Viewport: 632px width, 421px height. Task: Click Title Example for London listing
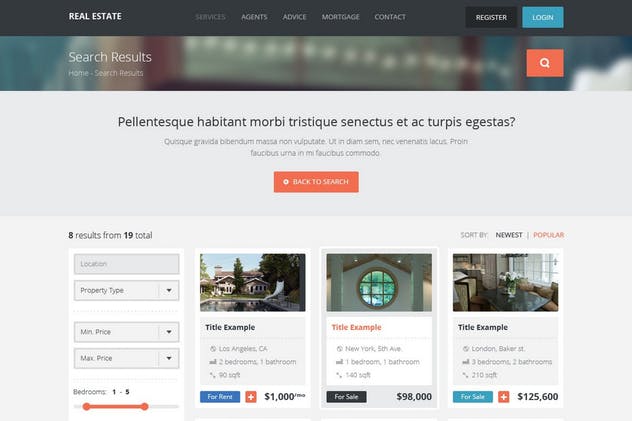[x=483, y=328]
